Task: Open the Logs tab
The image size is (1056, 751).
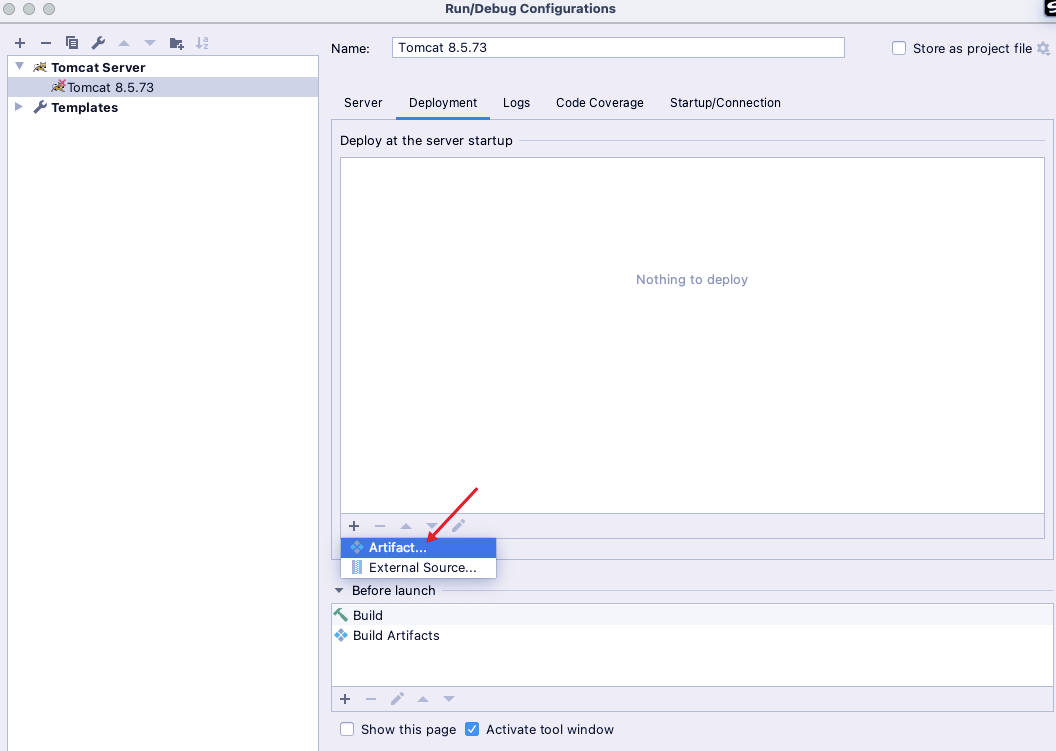Action: click(517, 103)
